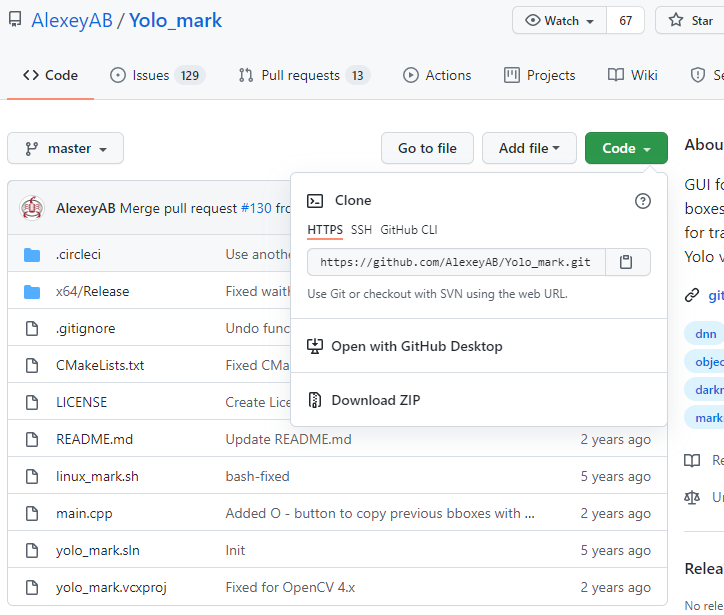The width and height of the screenshot is (724, 615).
Task: Star the repository
Action: [690, 20]
